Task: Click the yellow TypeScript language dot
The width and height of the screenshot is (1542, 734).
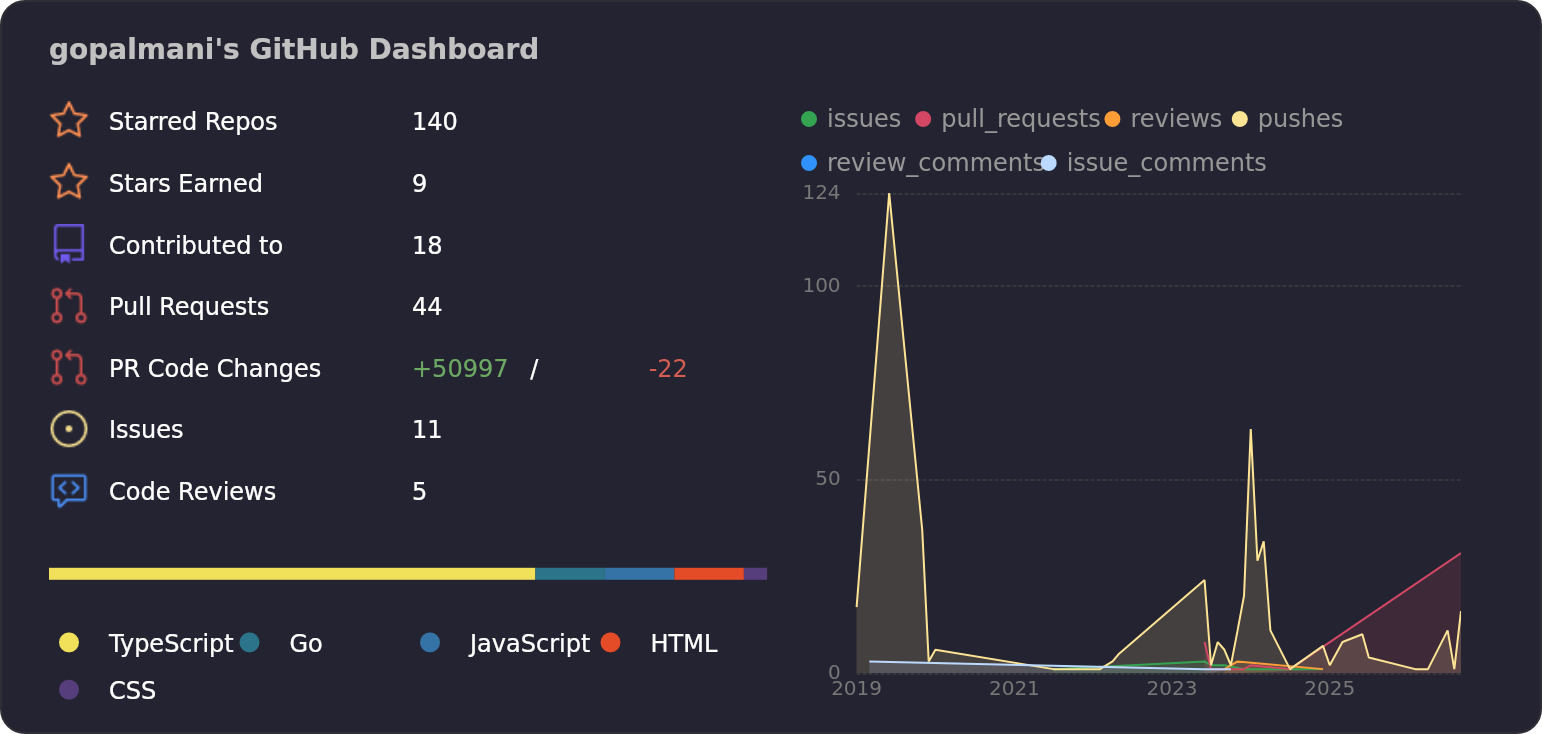Action: pos(69,642)
